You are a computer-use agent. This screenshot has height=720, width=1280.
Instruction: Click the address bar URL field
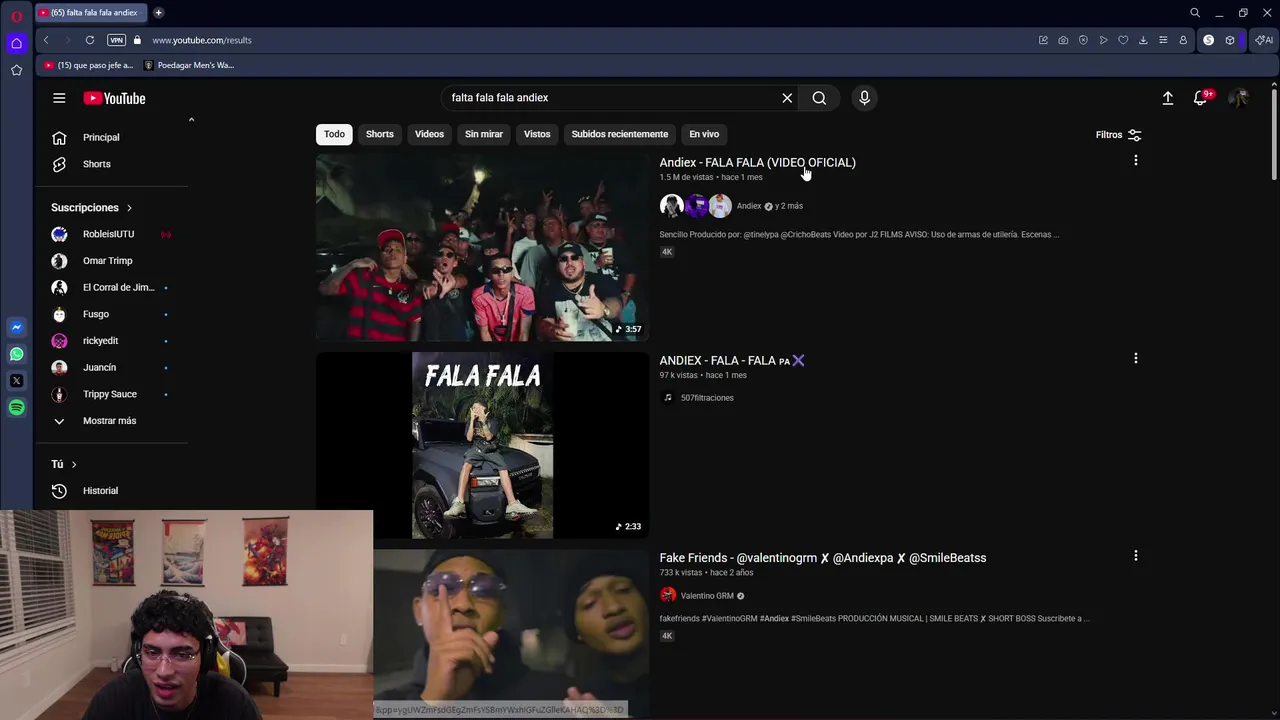(x=590, y=40)
